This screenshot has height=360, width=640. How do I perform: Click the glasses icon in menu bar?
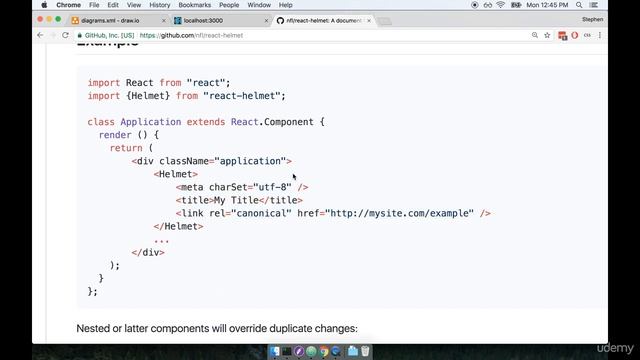(488, 5)
